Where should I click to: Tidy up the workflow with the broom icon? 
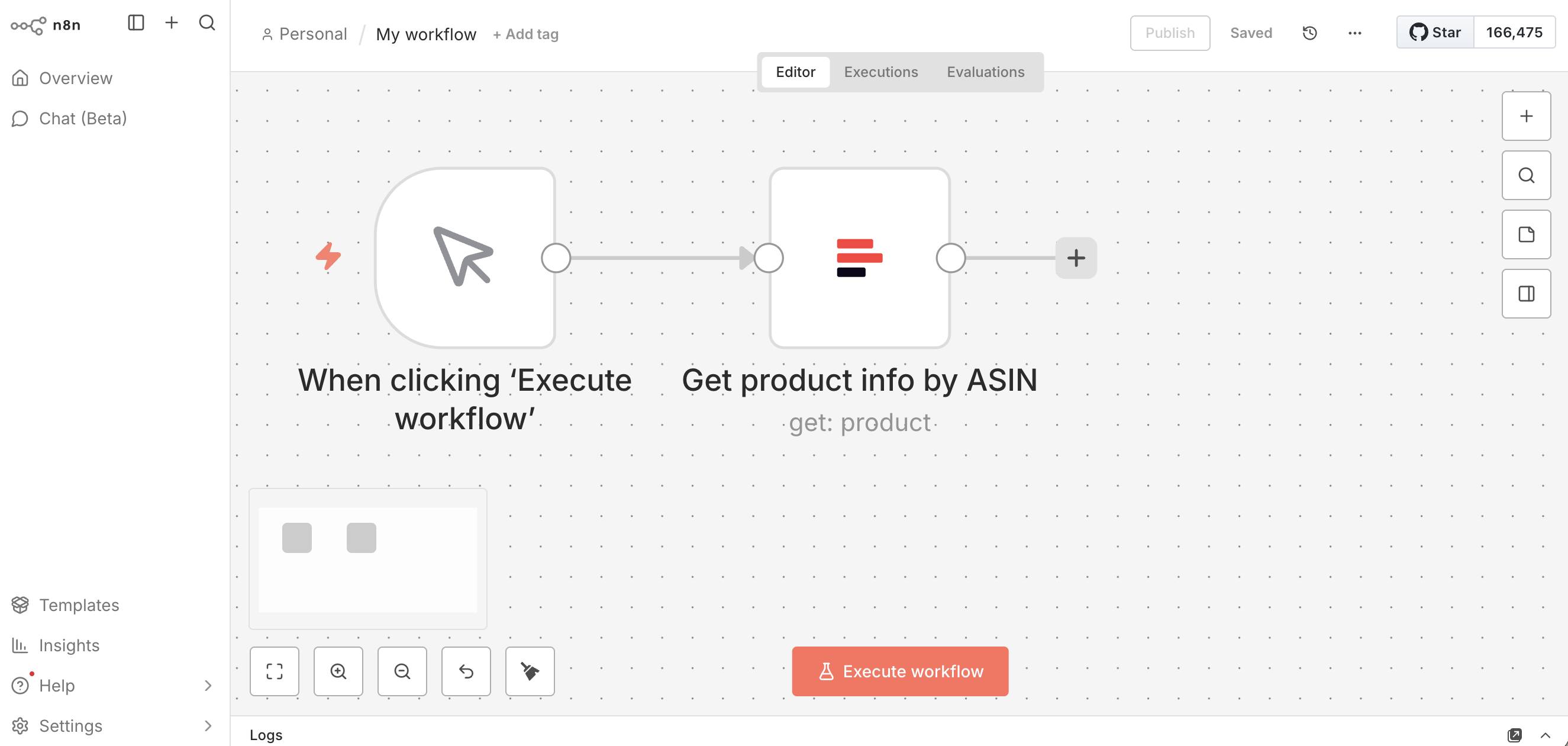(x=530, y=672)
